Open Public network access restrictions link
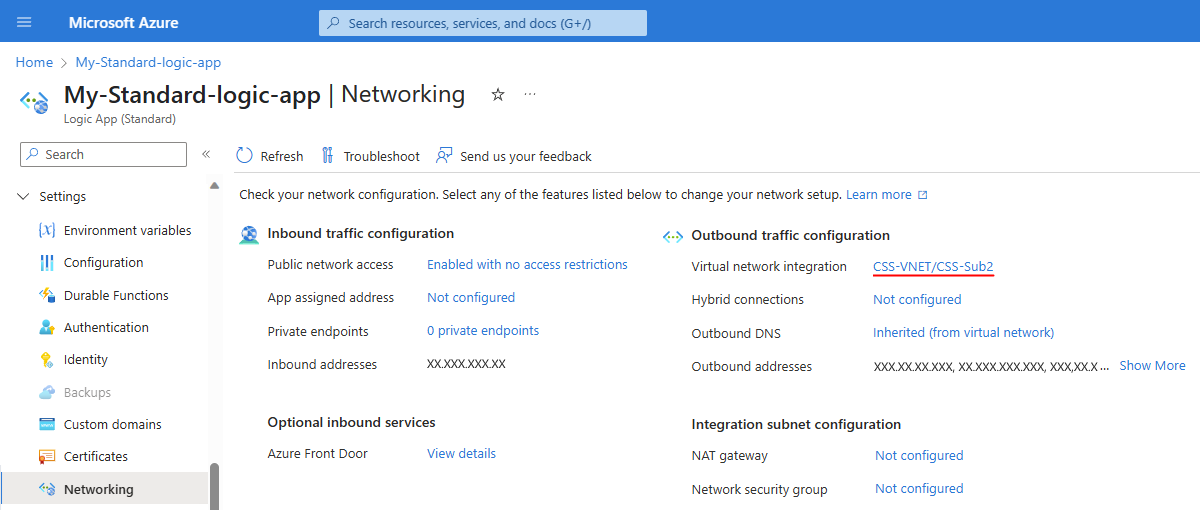Viewport: 1200px width, 510px height. pos(527,265)
